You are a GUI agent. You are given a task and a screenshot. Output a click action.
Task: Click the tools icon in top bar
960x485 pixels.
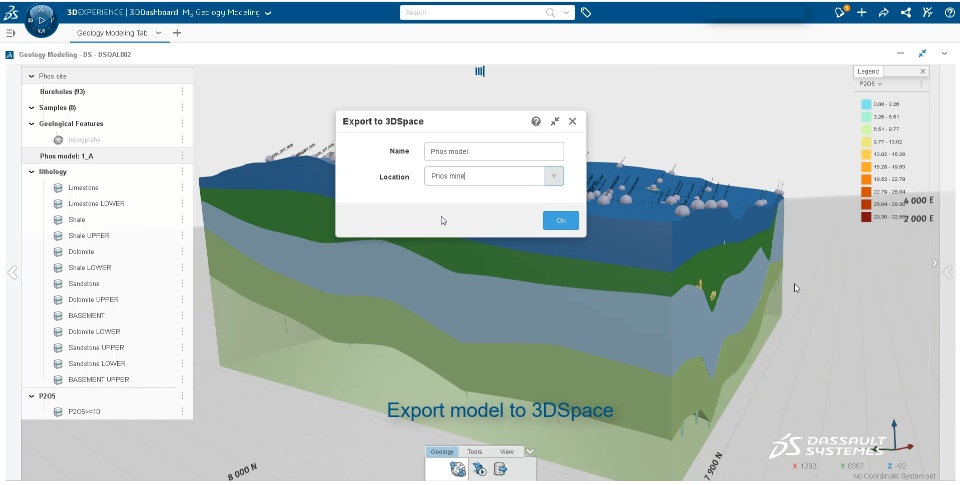pyautogui.click(x=928, y=12)
